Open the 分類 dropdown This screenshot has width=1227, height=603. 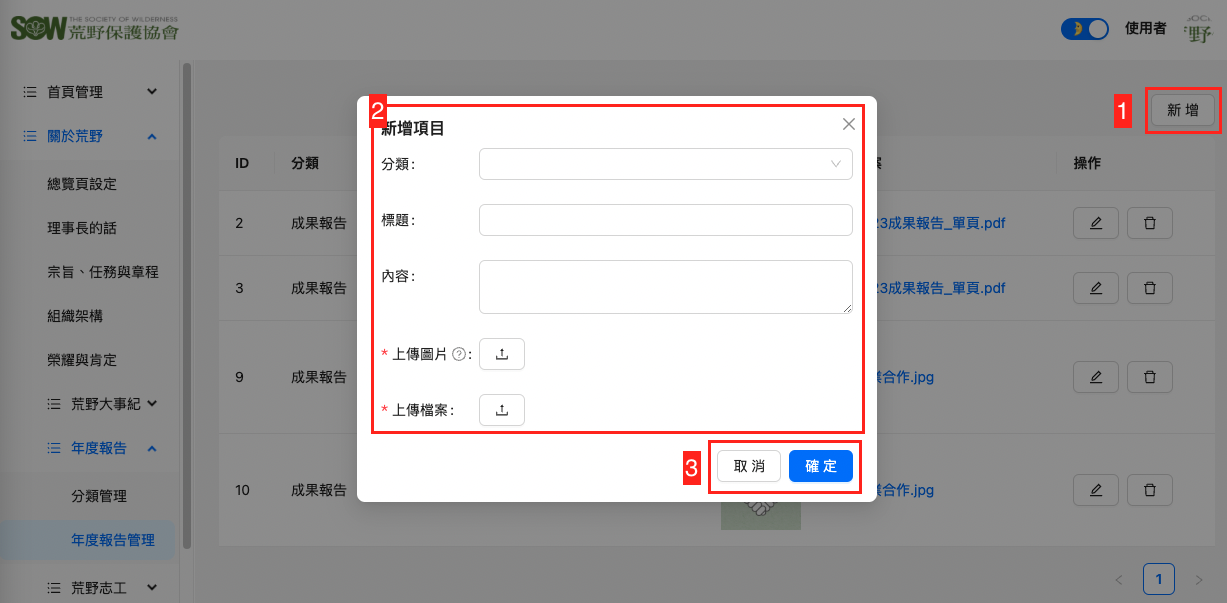665,164
